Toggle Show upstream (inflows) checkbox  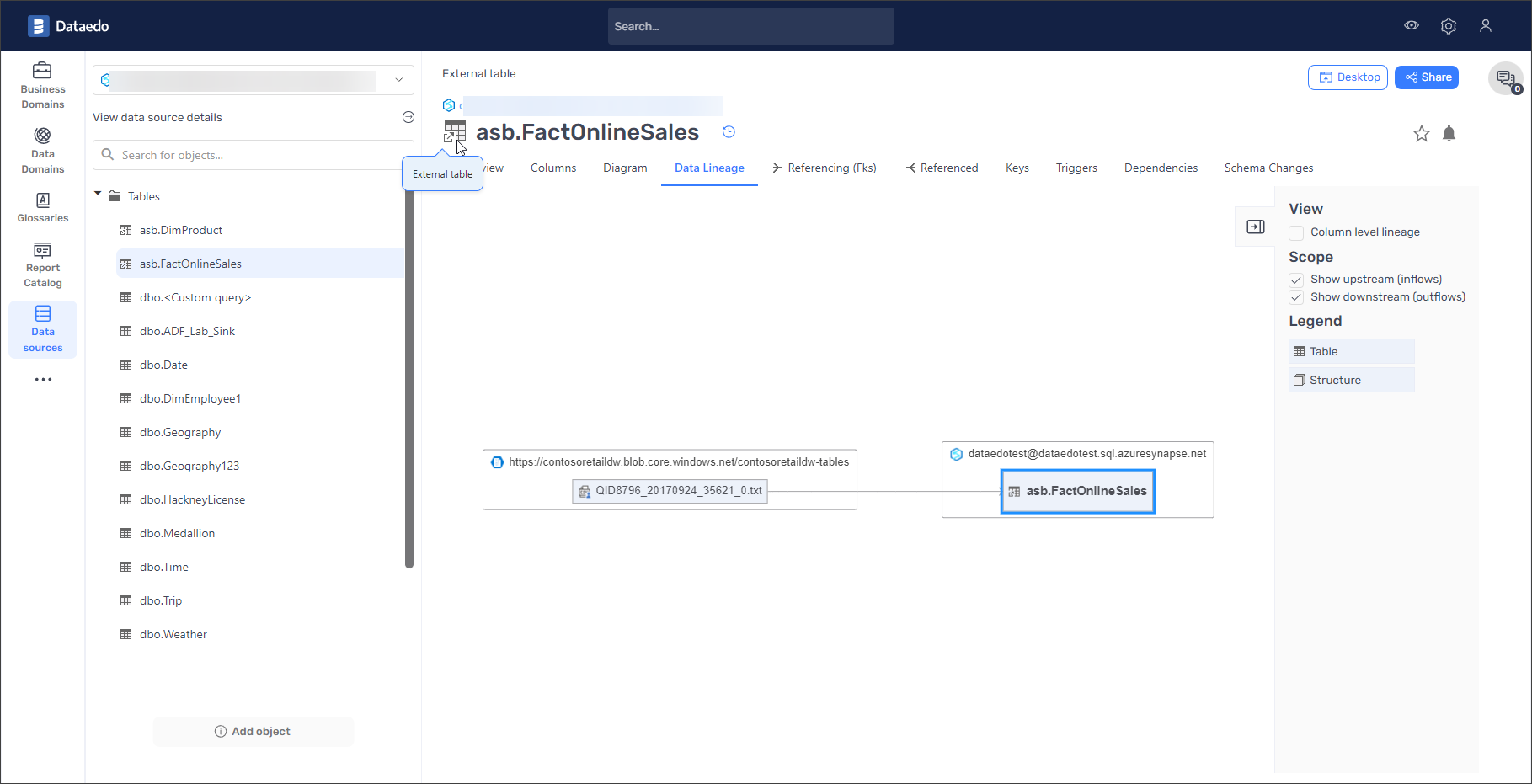point(1296,280)
